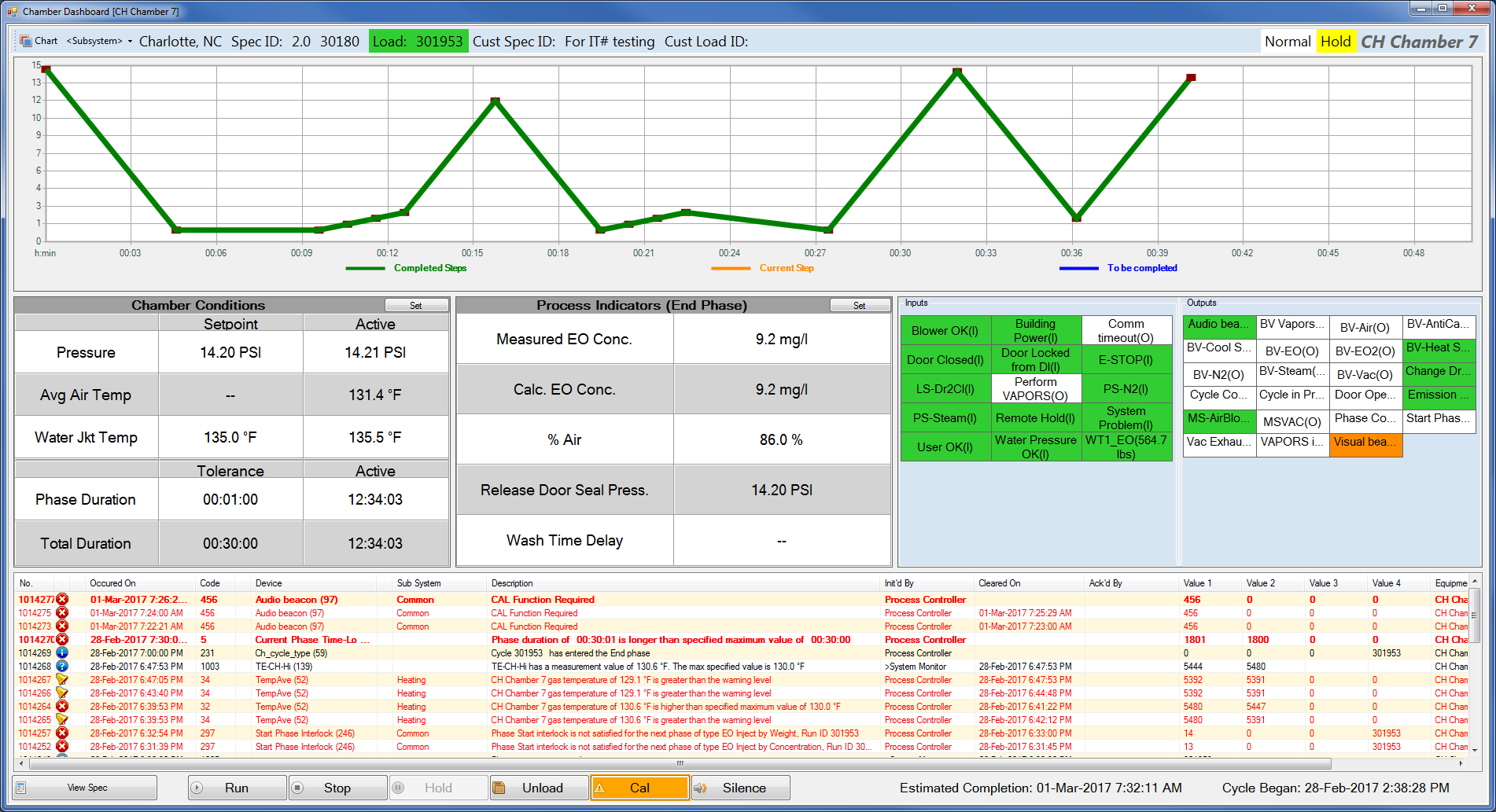This screenshot has width=1496, height=812.
Task: Click Set in the Process Indicators header
Action: pyautogui.click(x=860, y=305)
